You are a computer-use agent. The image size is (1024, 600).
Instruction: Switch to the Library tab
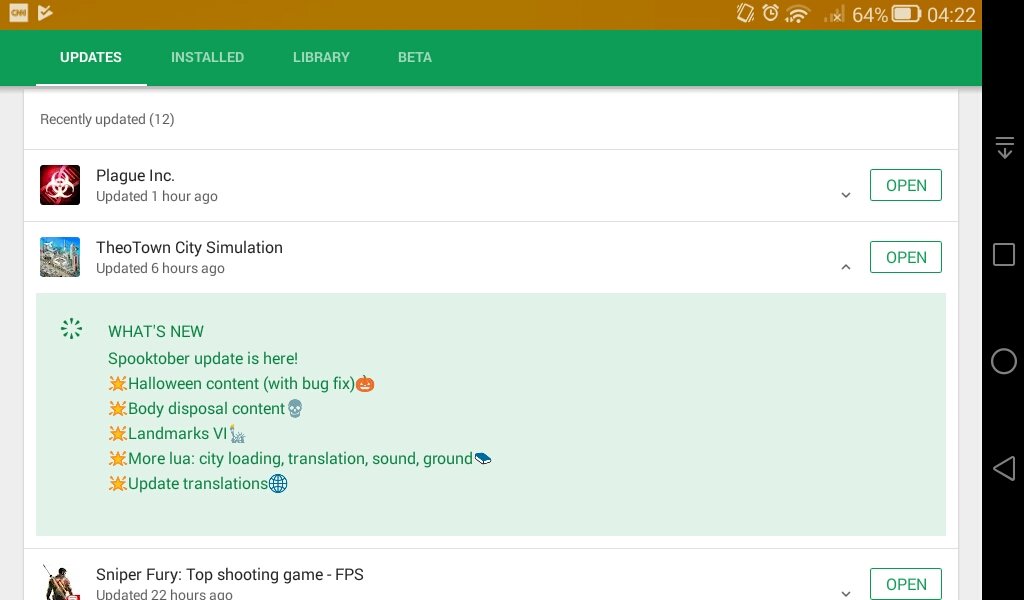pyautogui.click(x=321, y=57)
